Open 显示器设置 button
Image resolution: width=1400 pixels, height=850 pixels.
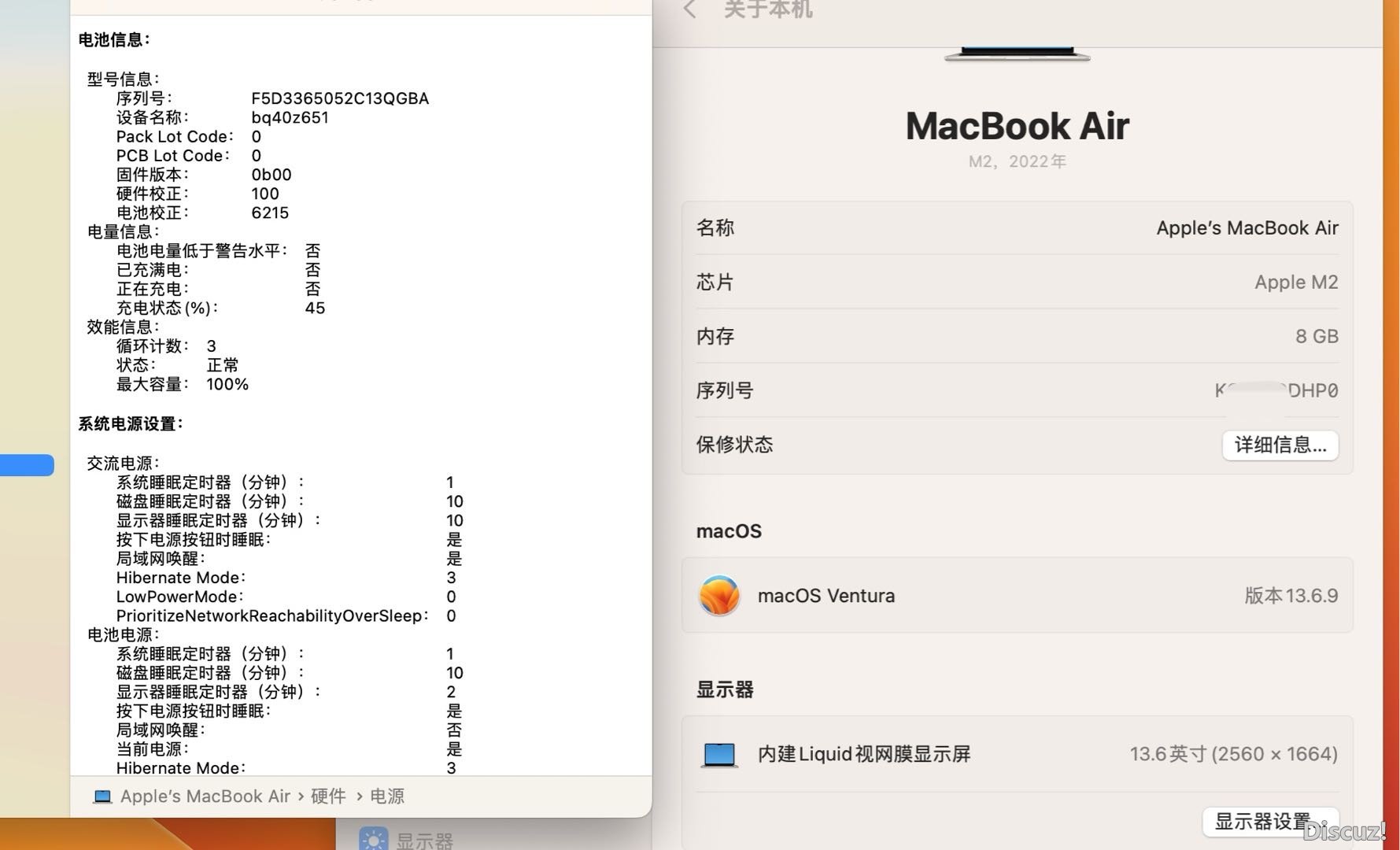coord(1270,822)
